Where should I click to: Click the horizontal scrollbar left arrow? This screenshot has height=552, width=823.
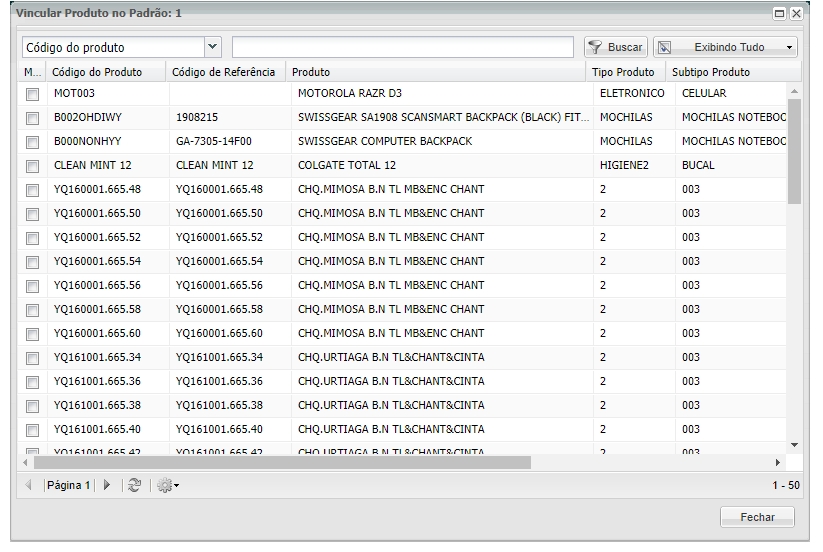(x=25, y=462)
